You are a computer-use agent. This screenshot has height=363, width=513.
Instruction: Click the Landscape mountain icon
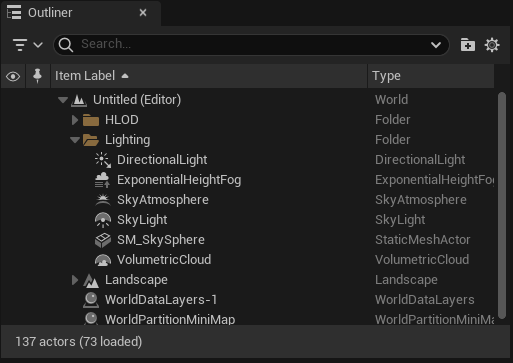click(x=91, y=280)
